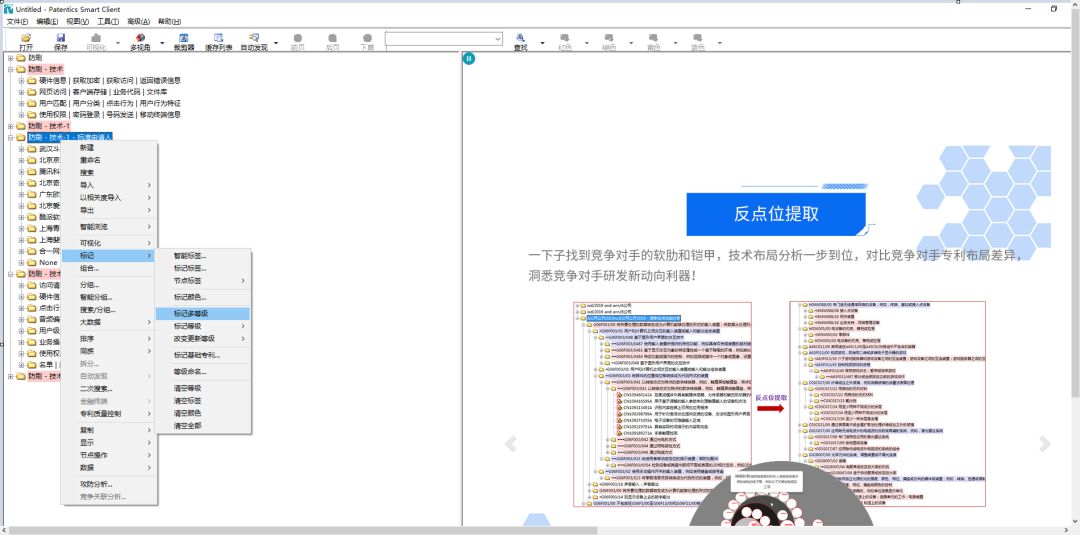Click folder icon of 网页访问 row
Viewport: 1080px width, 535px height.
32,92
